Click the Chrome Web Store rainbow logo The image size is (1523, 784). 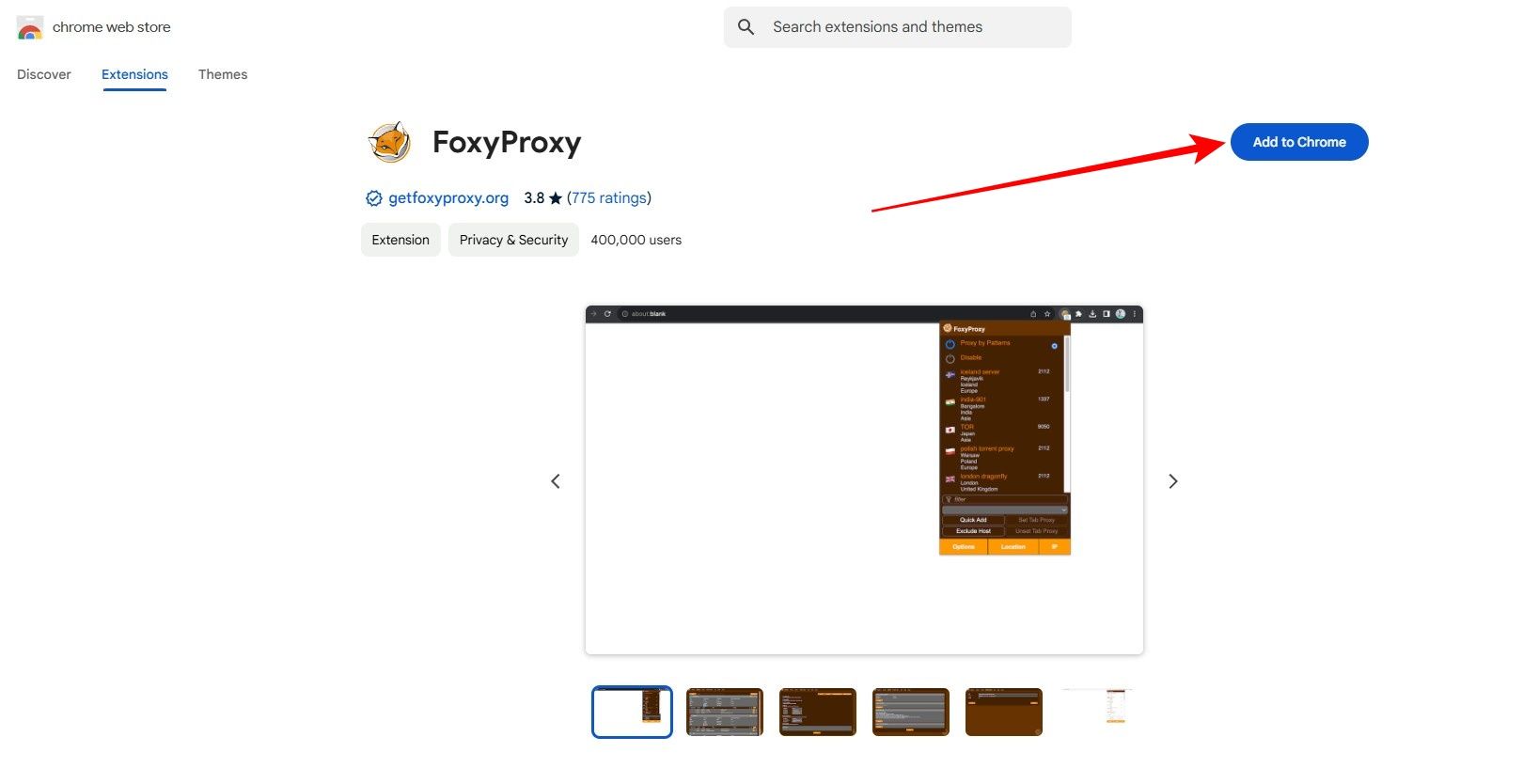30,27
